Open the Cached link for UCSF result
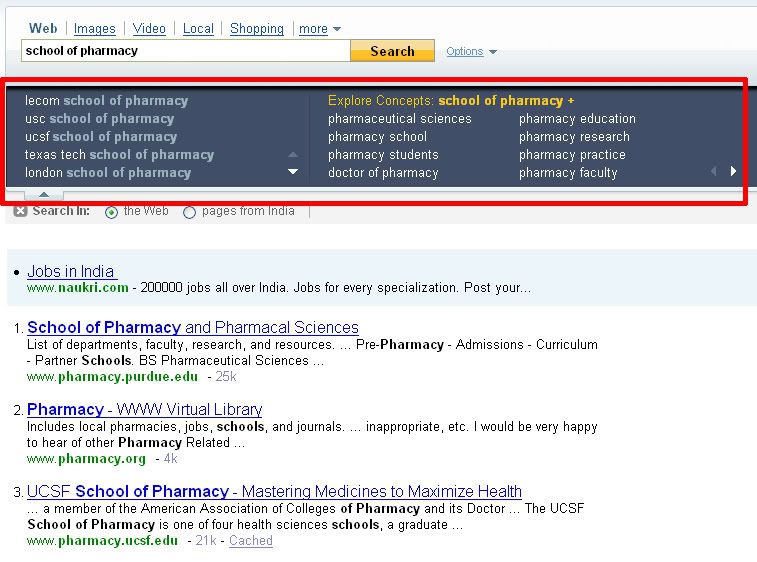This screenshot has width=757, height=562. click(x=251, y=541)
